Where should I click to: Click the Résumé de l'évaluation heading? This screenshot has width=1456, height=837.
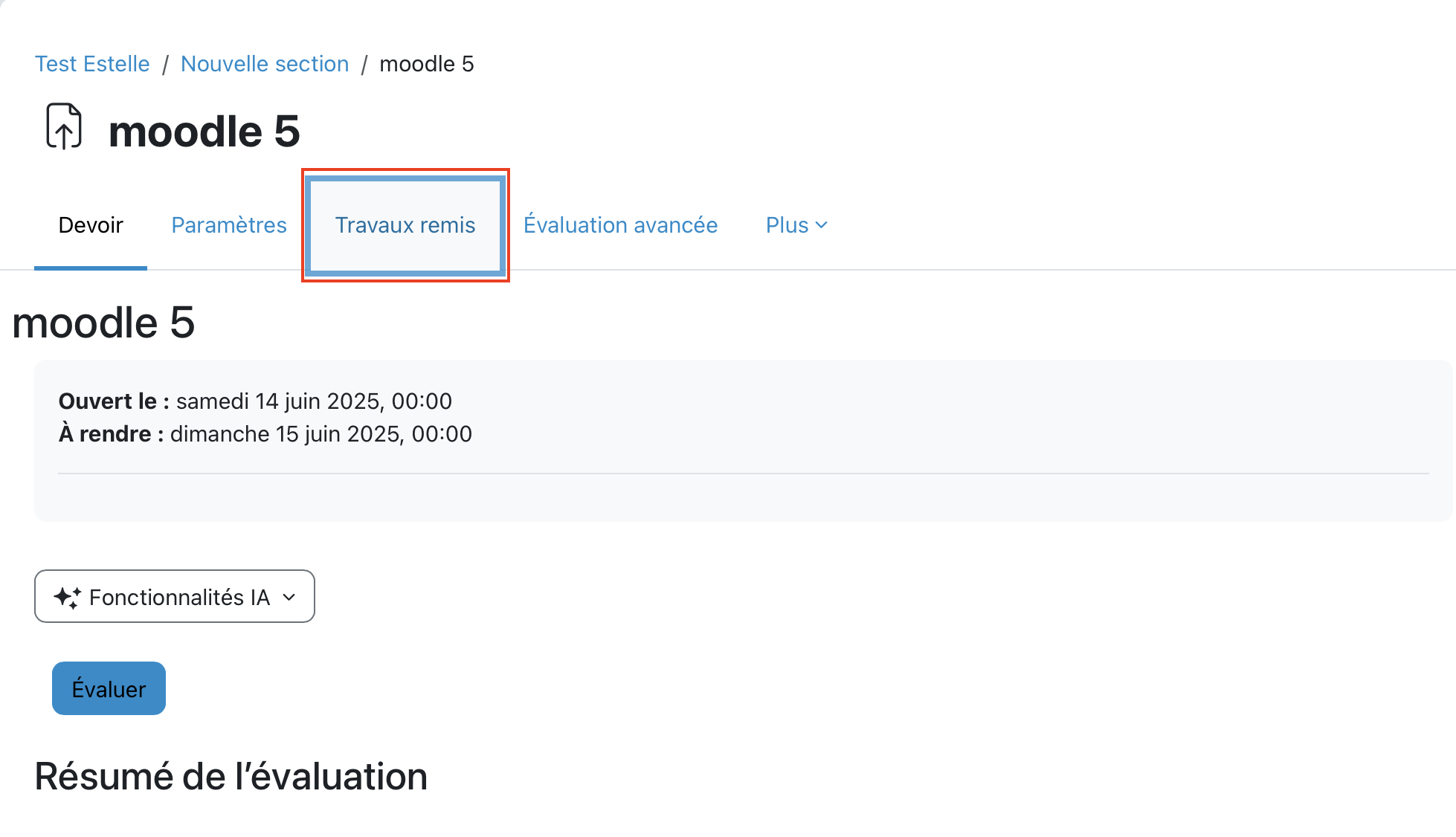[231, 777]
